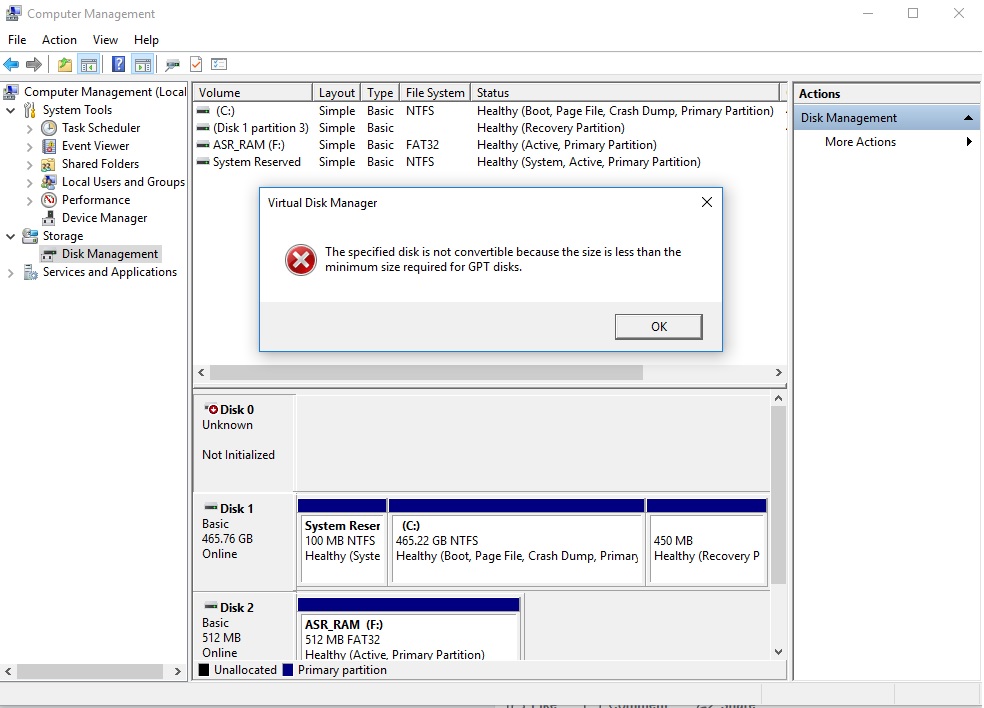Open the File menu
The image size is (984, 708).
click(x=17, y=40)
